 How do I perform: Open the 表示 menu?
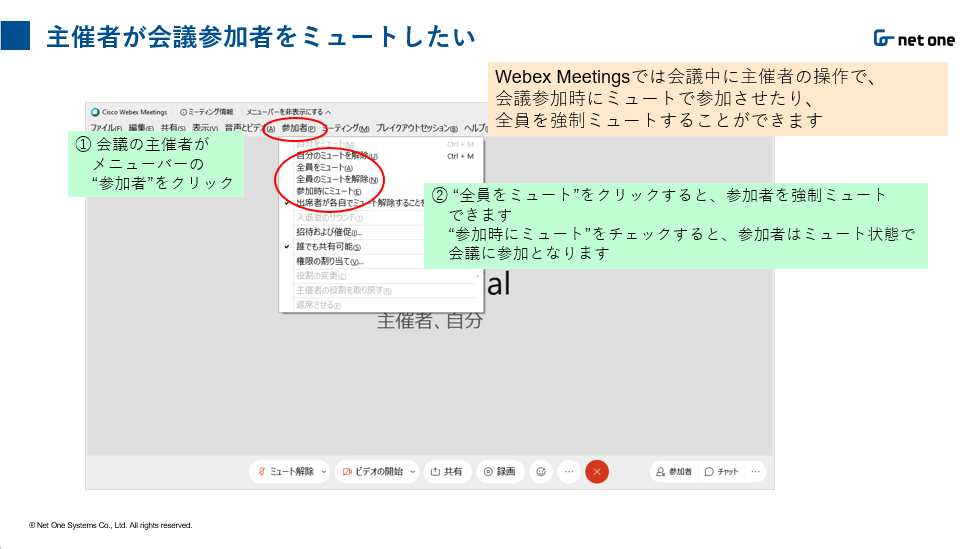click(205, 128)
